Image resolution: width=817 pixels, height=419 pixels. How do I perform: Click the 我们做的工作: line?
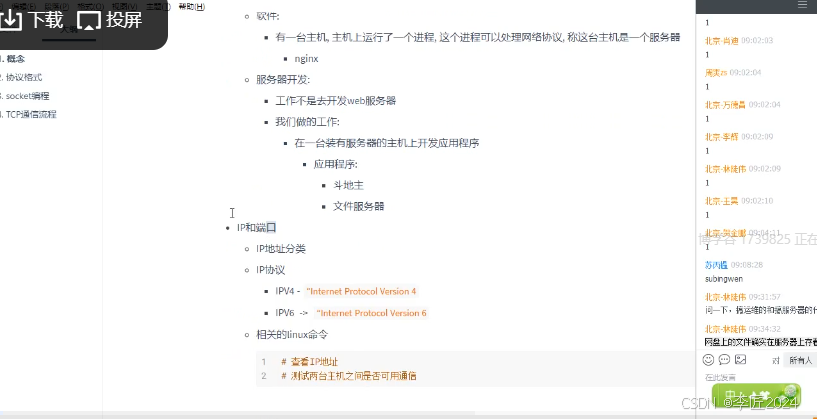pos(307,122)
